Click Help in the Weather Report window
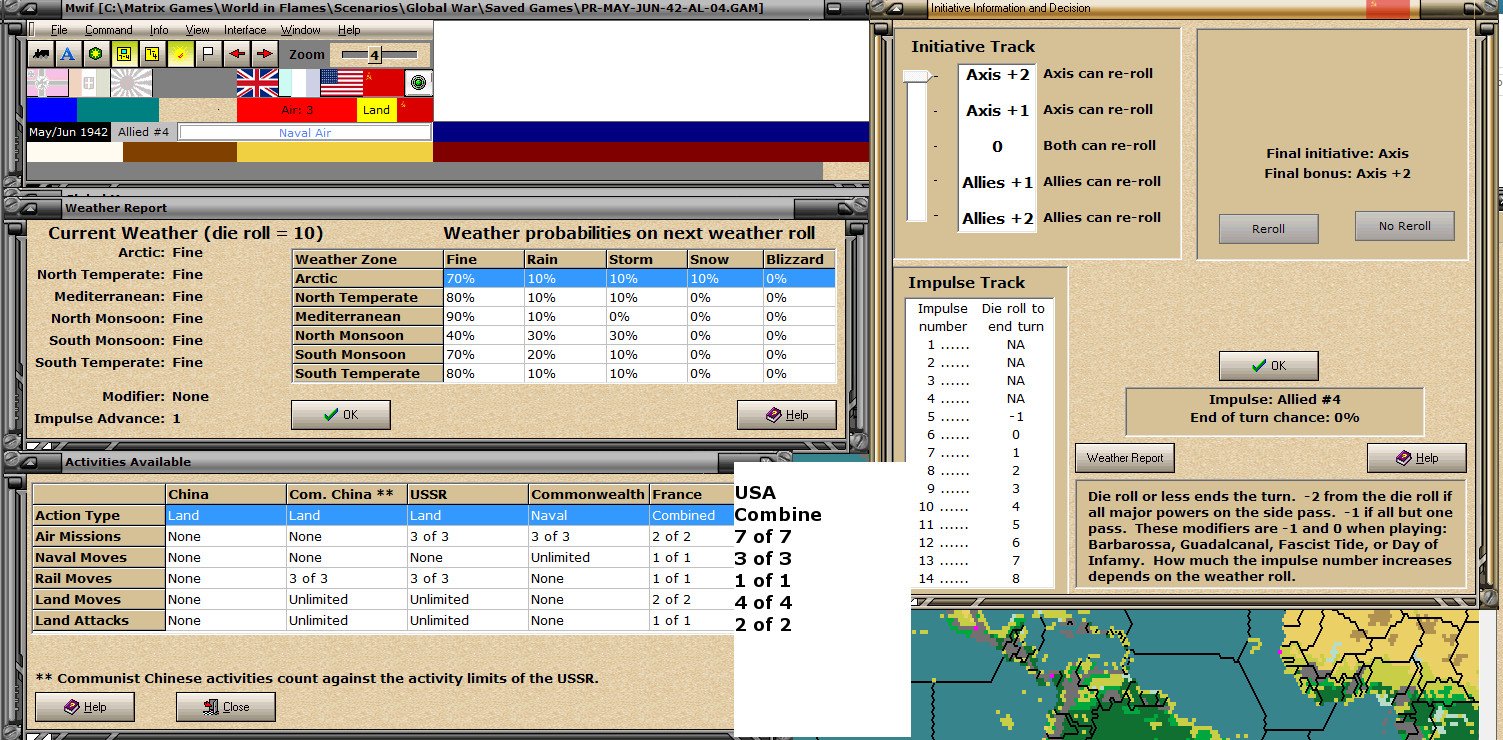This screenshot has width=1503, height=740. (786, 415)
